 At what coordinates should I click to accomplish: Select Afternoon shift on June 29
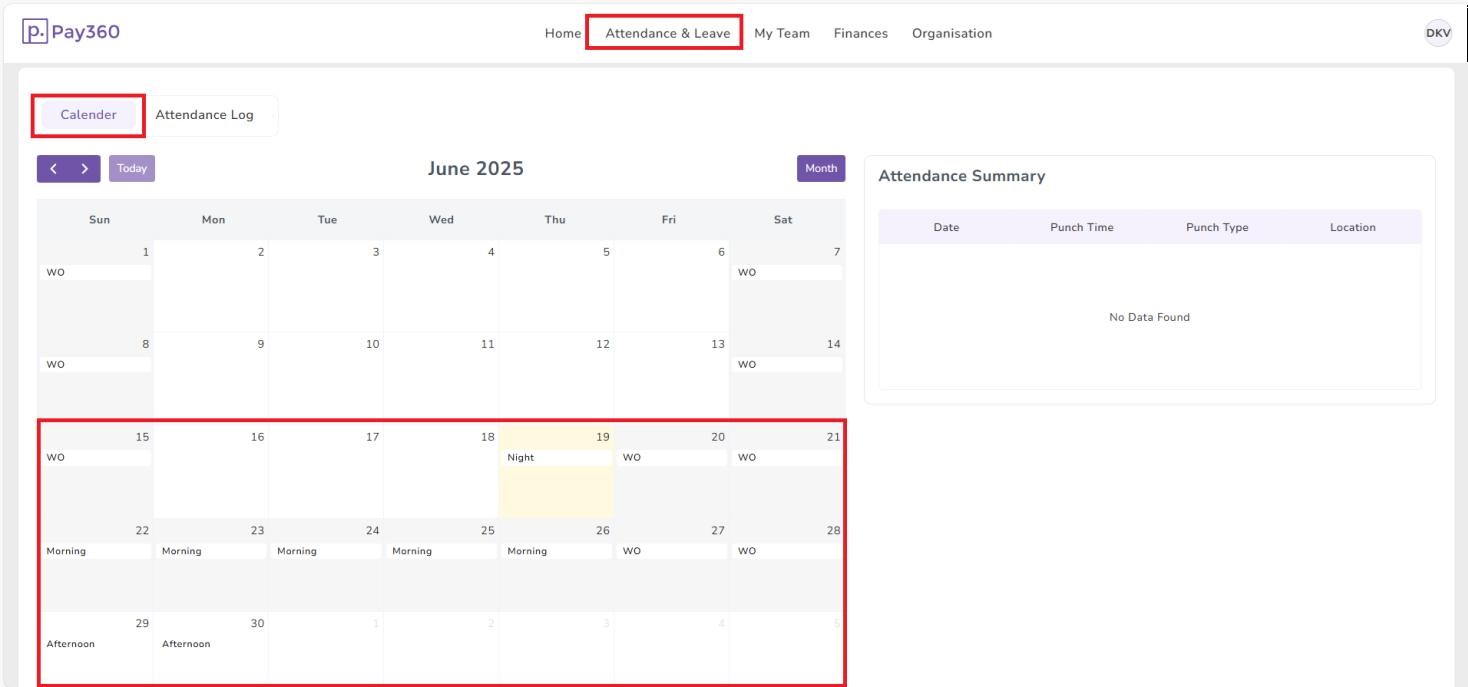(x=96, y=644)
